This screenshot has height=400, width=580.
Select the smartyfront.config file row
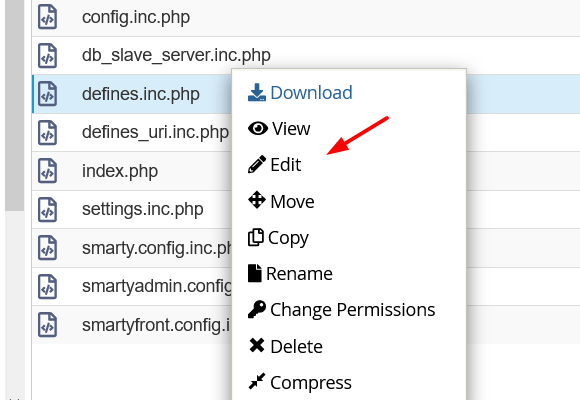pyautogui.click(x=132, y=325)
